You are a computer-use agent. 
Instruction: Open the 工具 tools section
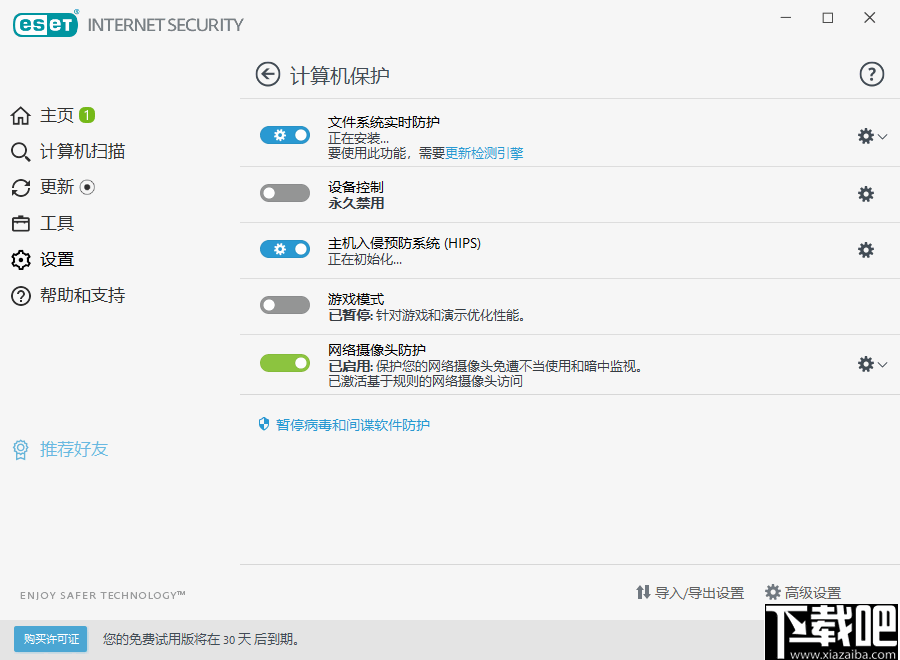tap(57, 223)
